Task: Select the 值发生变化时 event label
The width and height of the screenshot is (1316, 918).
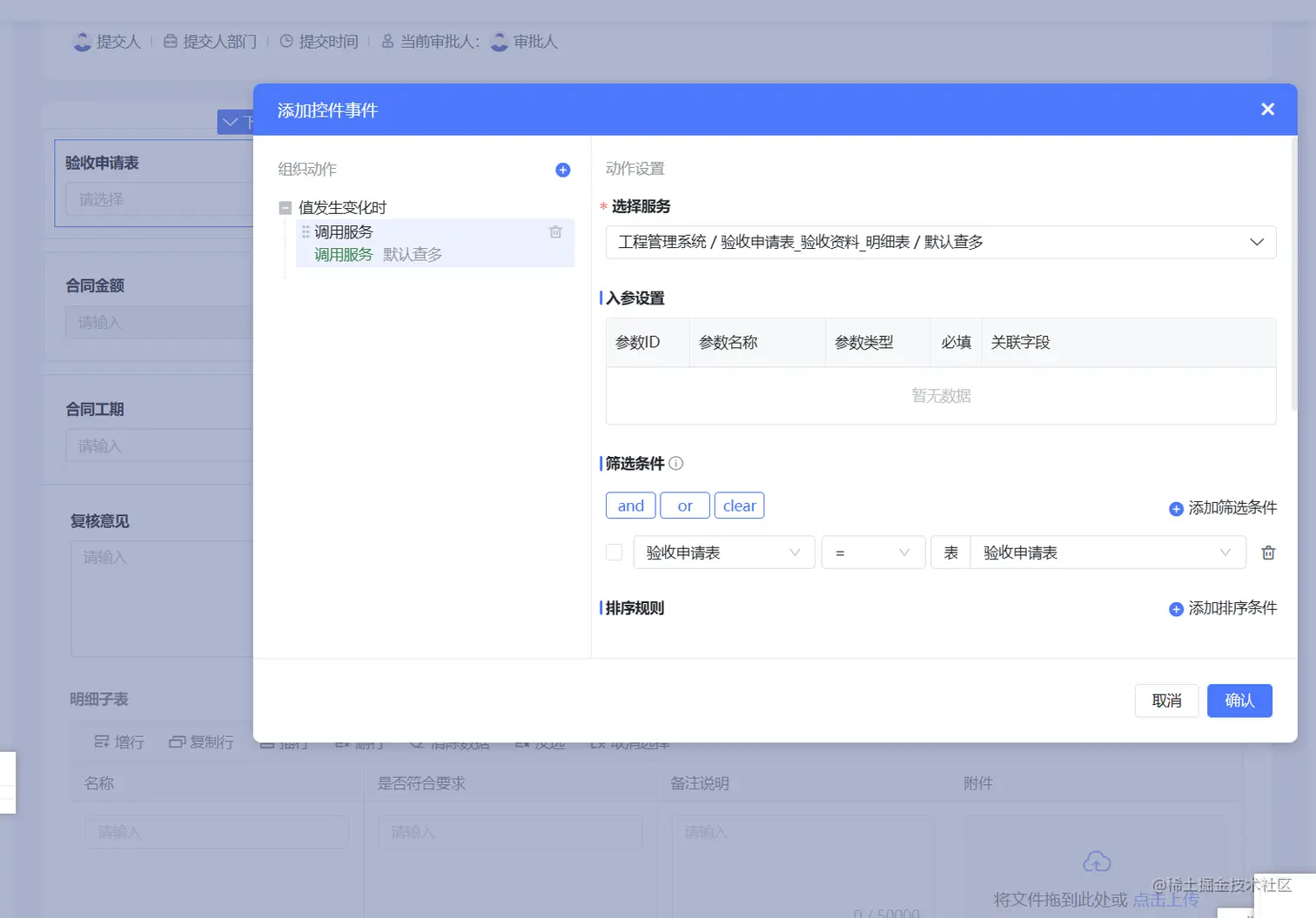Action: 342,208
